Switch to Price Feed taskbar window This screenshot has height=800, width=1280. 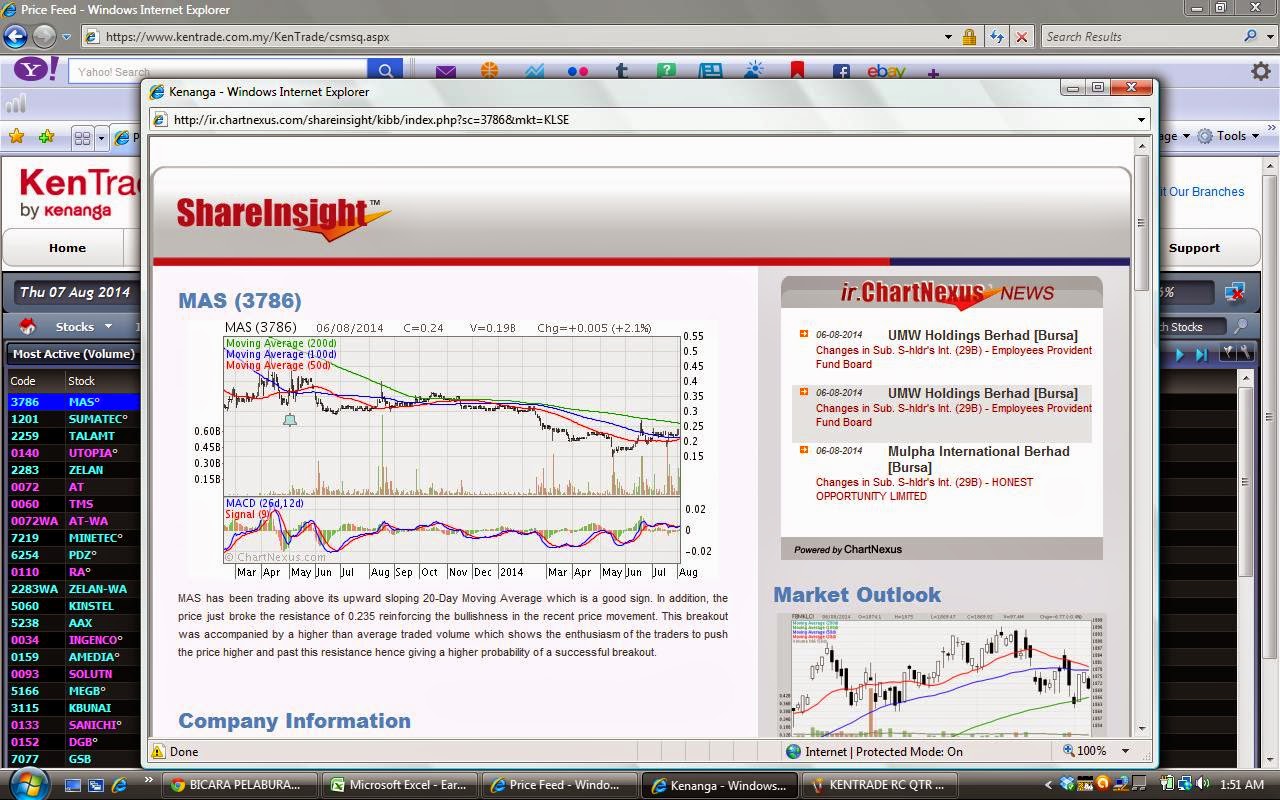click(560, 785)
